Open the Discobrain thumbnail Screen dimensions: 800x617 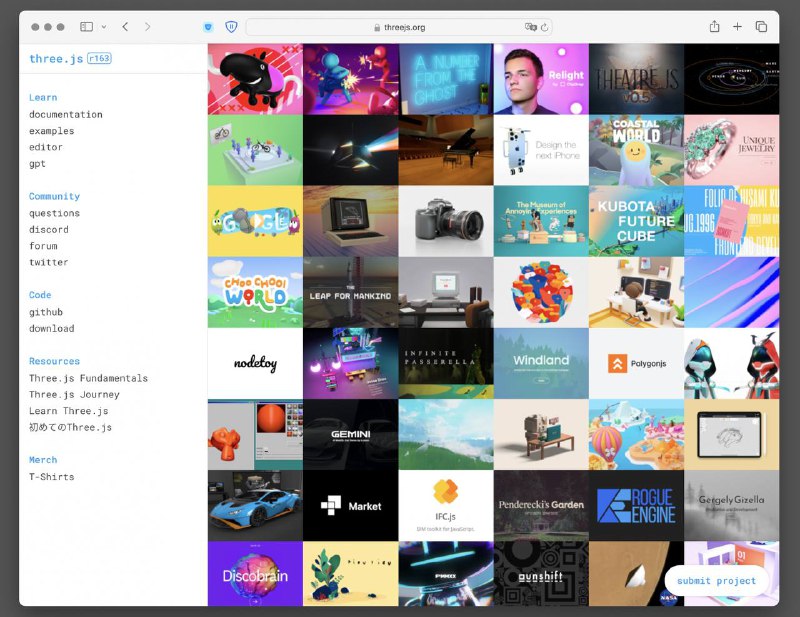click(x=255, y=574)
